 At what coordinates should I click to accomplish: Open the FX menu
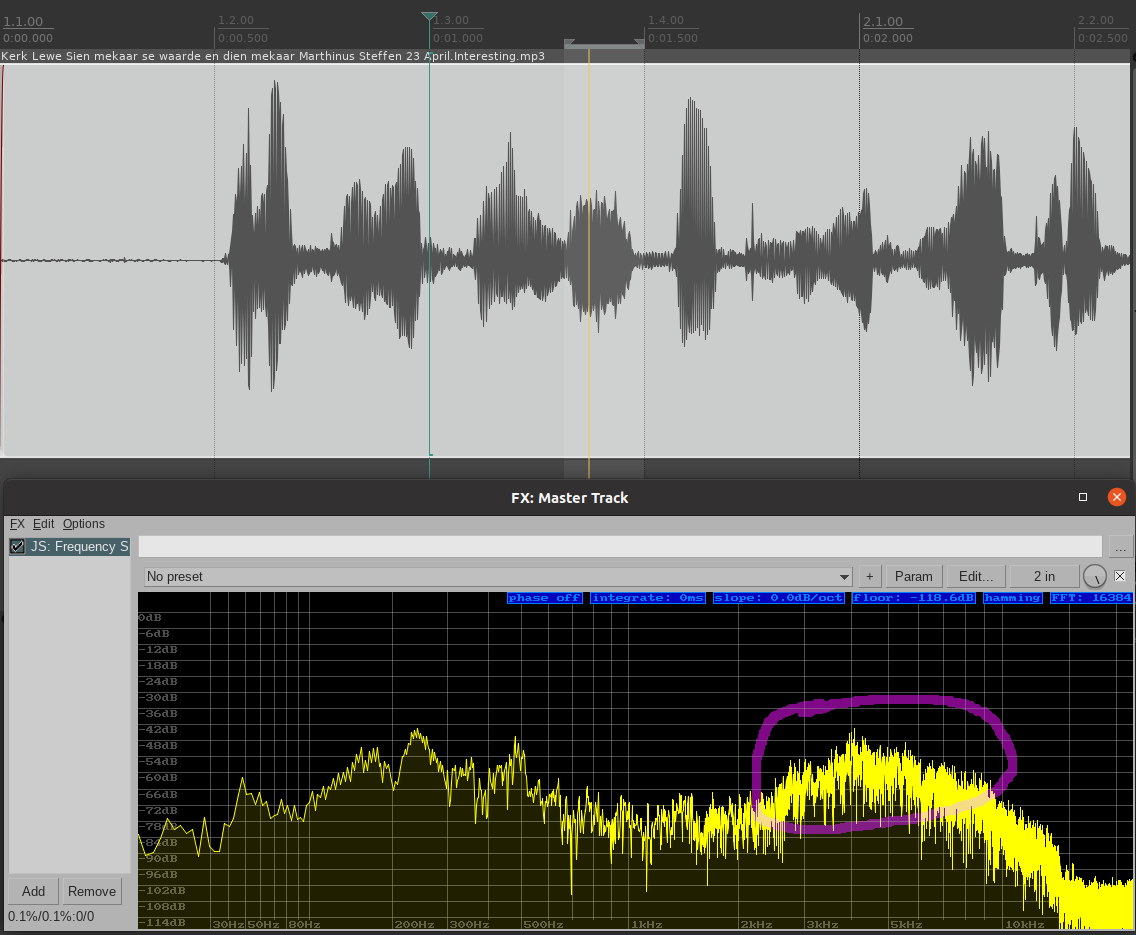point(17,524)
